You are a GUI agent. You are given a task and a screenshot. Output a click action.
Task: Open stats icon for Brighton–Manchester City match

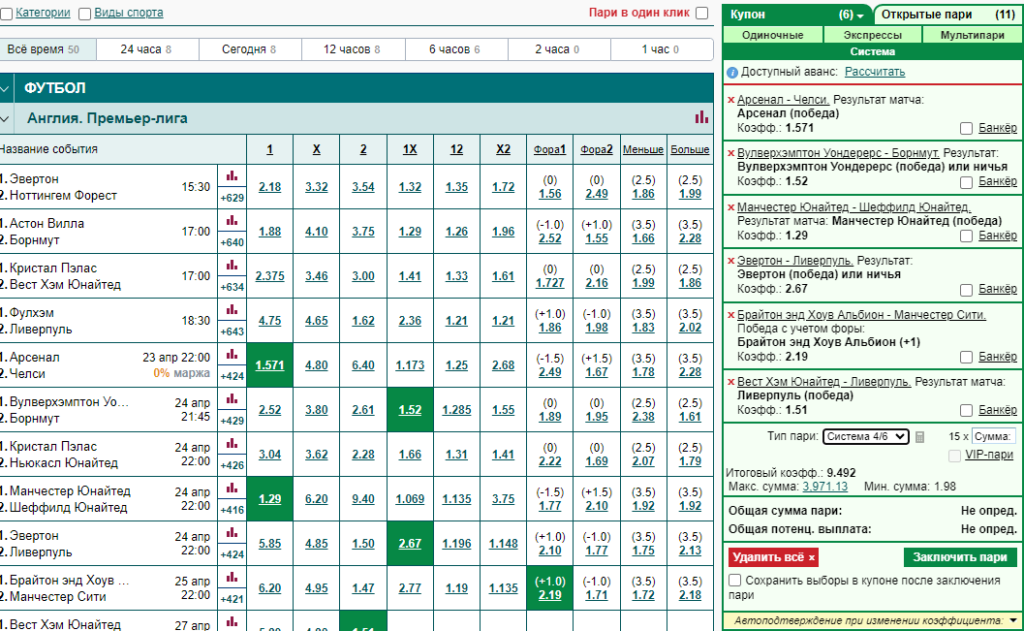[x=232, y=577]
